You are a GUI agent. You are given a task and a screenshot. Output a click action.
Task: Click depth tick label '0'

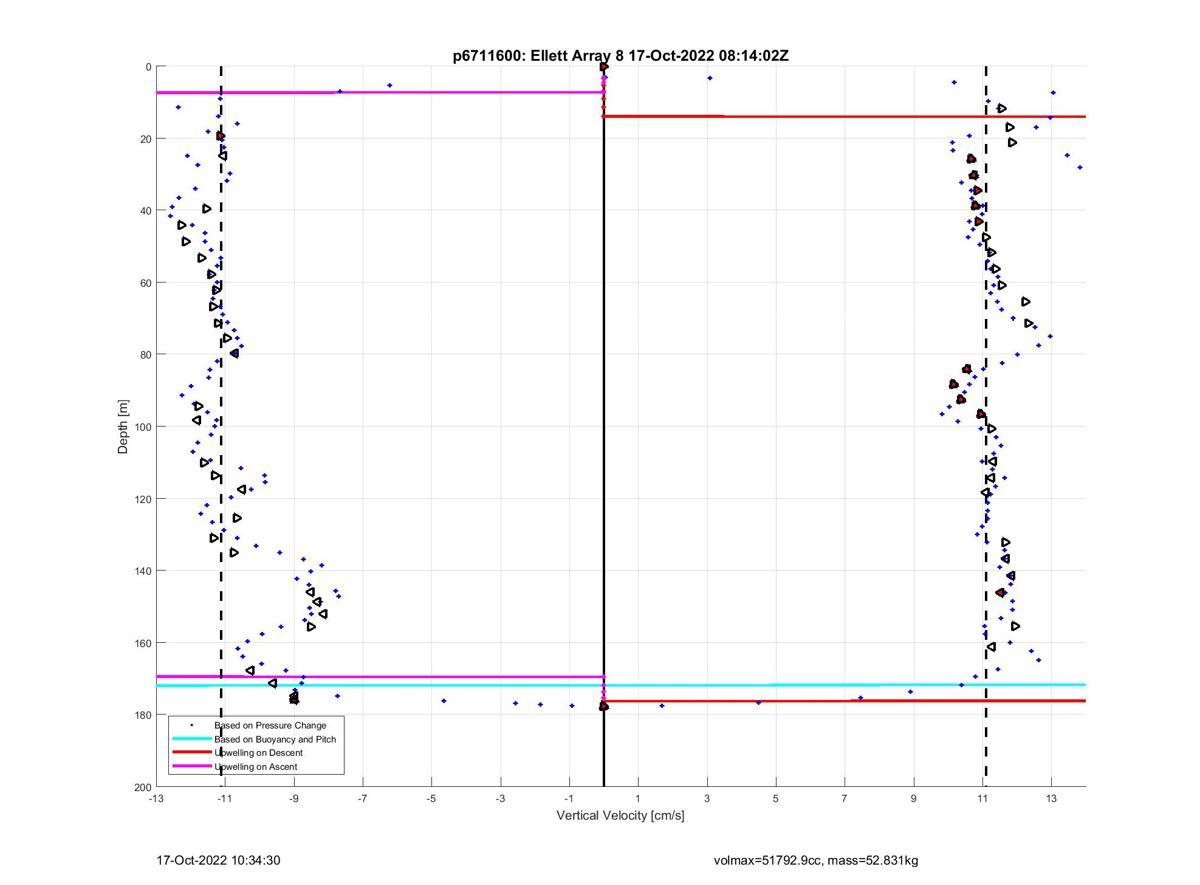[x=148, y=67]
